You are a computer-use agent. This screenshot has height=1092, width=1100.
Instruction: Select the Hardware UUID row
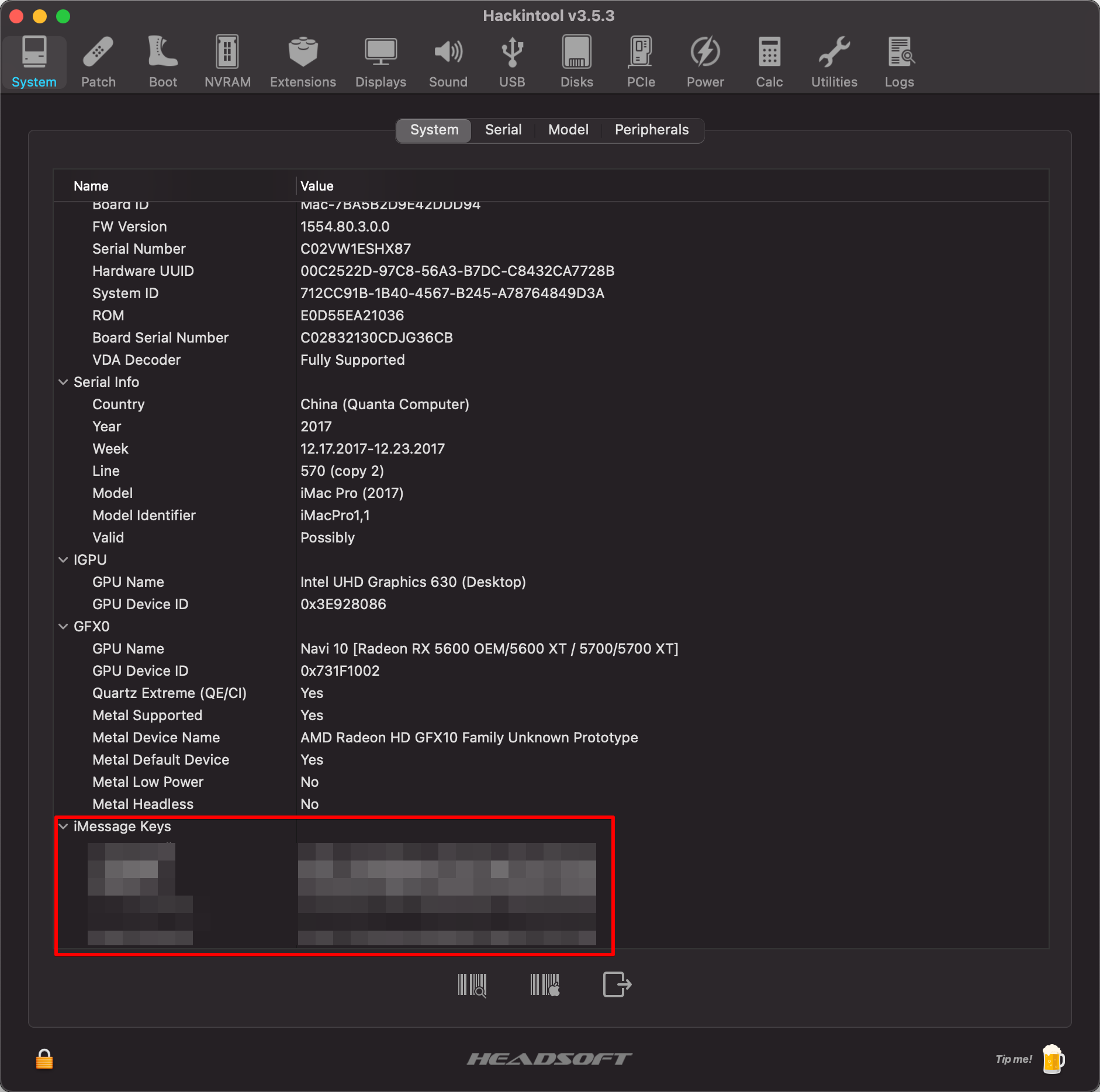(551, 271)
